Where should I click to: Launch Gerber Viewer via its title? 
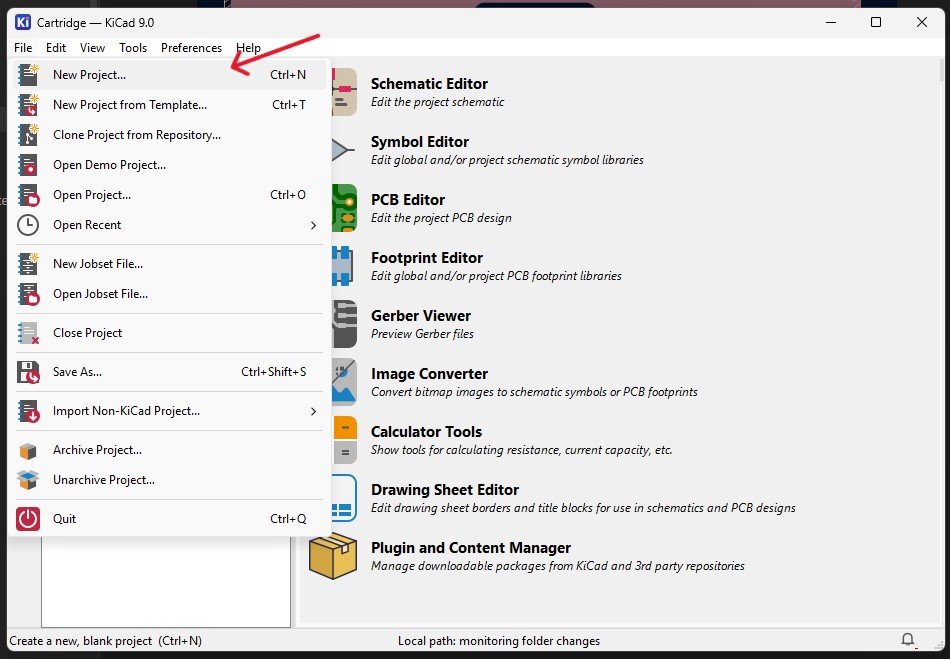[420, 316]
